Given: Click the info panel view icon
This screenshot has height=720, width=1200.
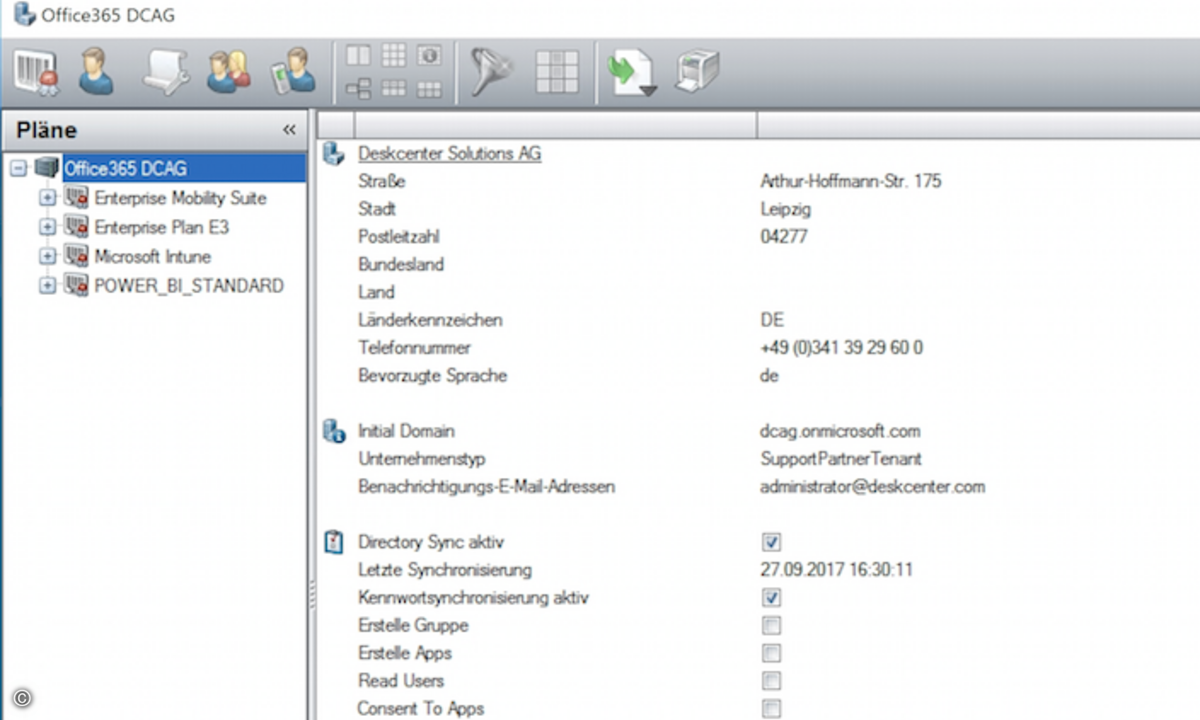Looking at the screenshot, I should tap(429, 56).
